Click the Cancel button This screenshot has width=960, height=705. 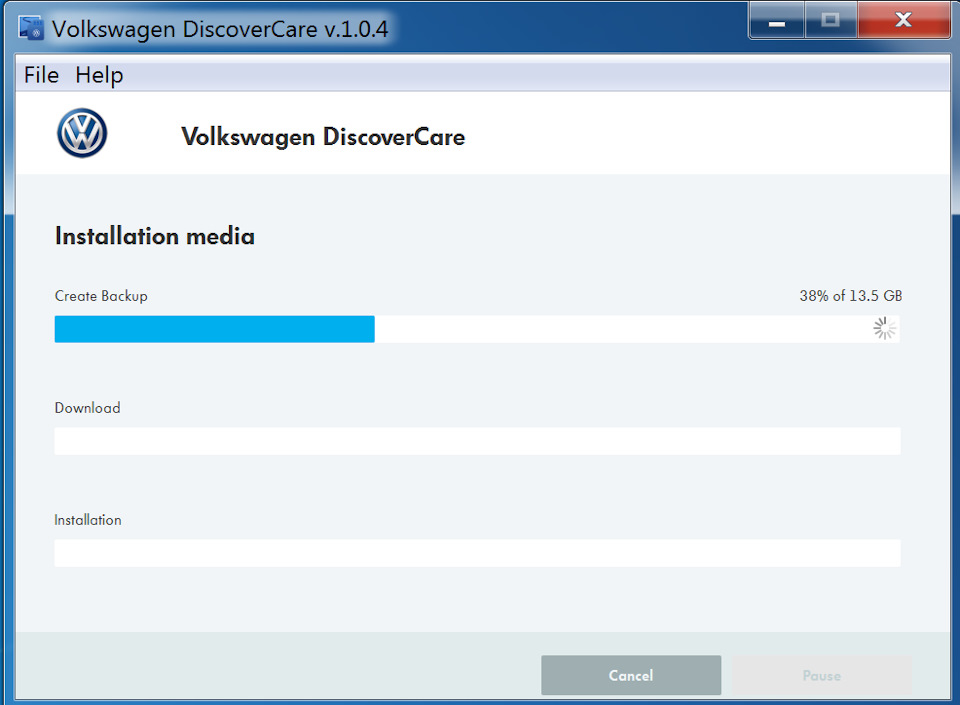pyautogui.click(x=631, y=675)
